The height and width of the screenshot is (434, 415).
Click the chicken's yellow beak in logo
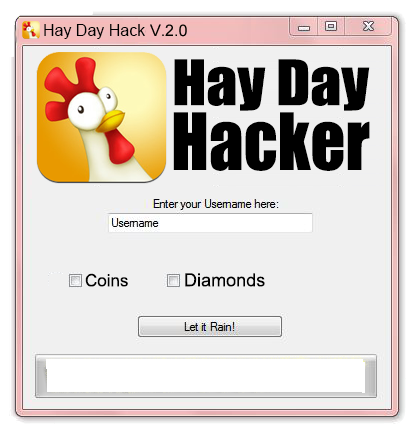(110, 121)
